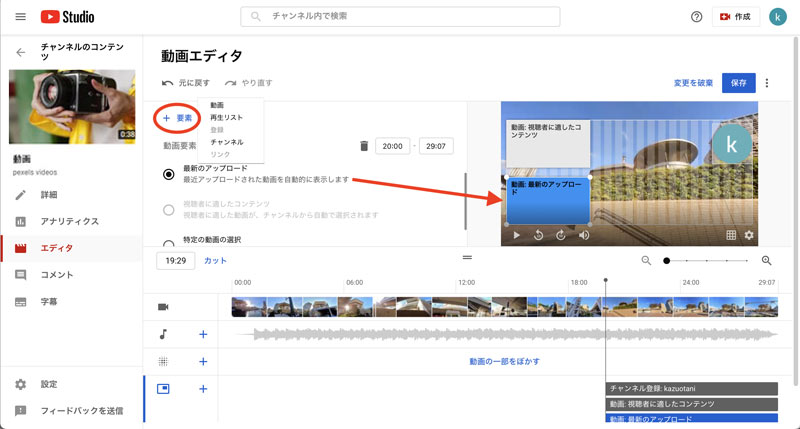Click the timeline playhead marker
The image size is (800, 429).
click(606, 281)
